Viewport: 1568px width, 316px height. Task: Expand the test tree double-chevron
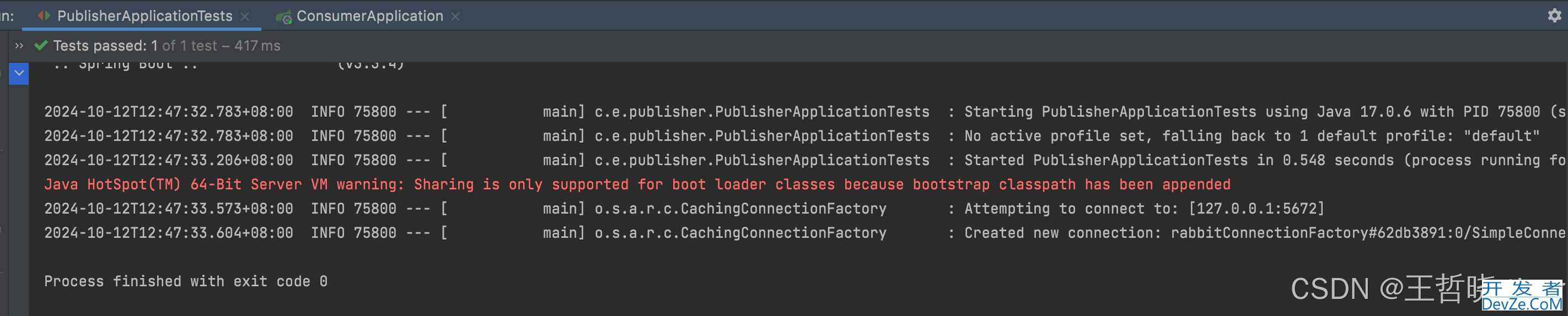coord(19,46)
